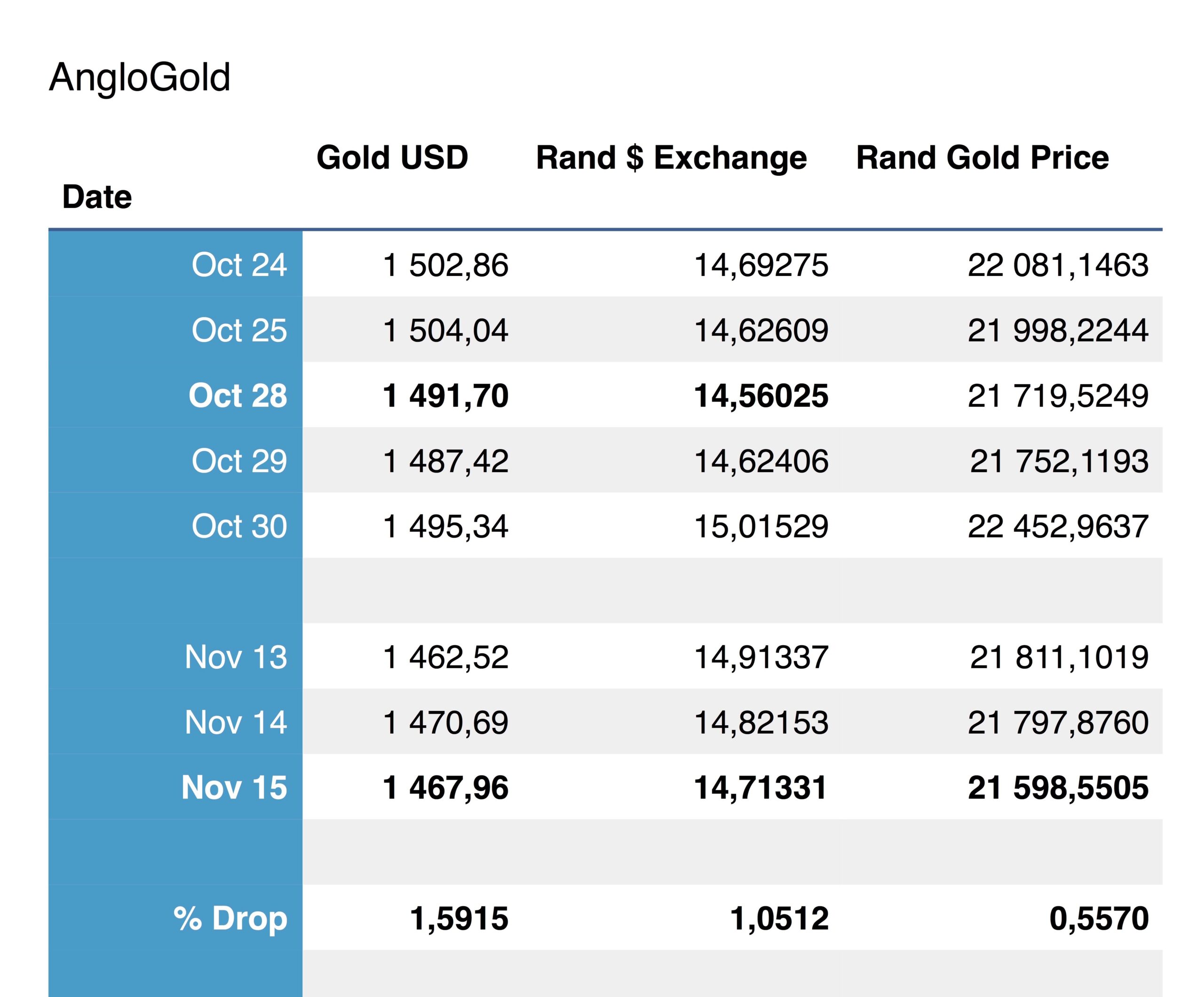
Task: Select the bold Nov 15 date cell
Action: [234, 788]
